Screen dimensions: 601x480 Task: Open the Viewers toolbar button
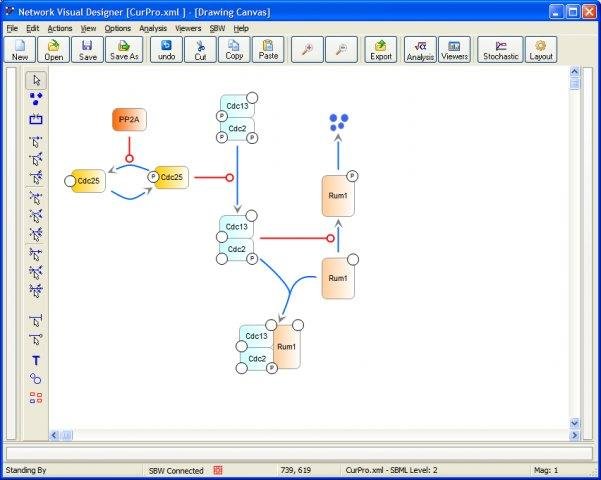(454, 50)
